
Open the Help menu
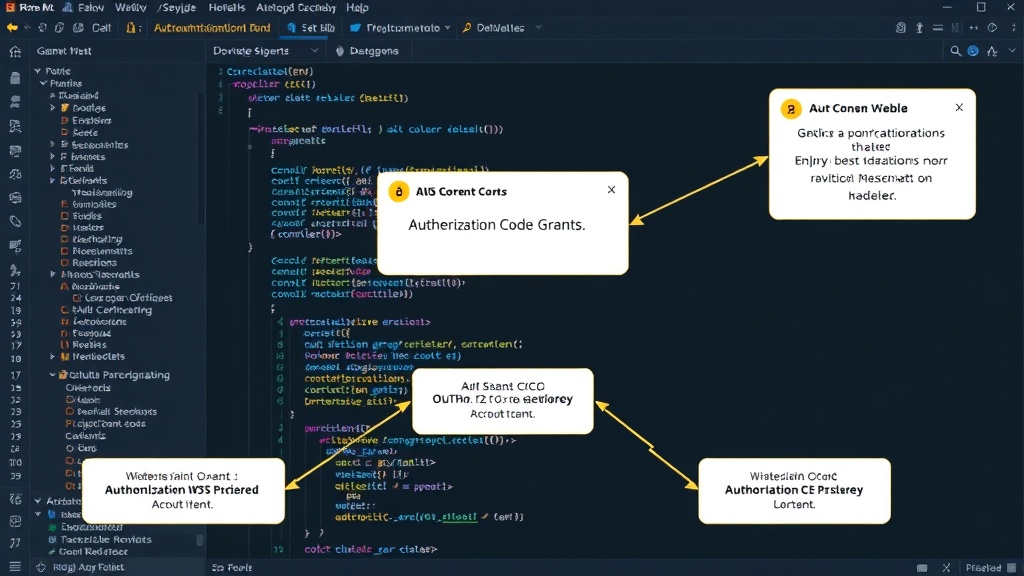click(357, 8)
